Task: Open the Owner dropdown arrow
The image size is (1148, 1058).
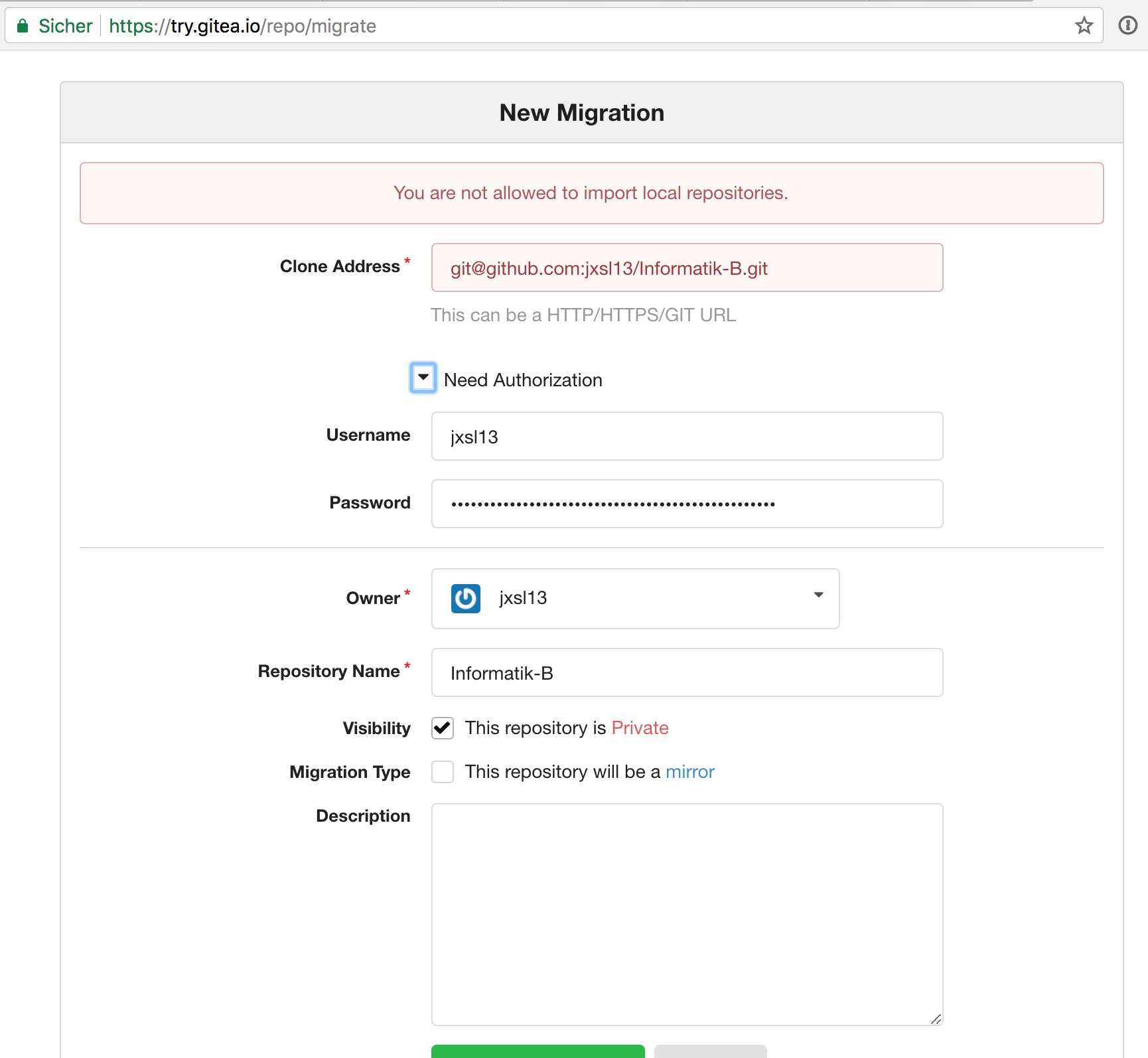Action: (x=819, y=595)
